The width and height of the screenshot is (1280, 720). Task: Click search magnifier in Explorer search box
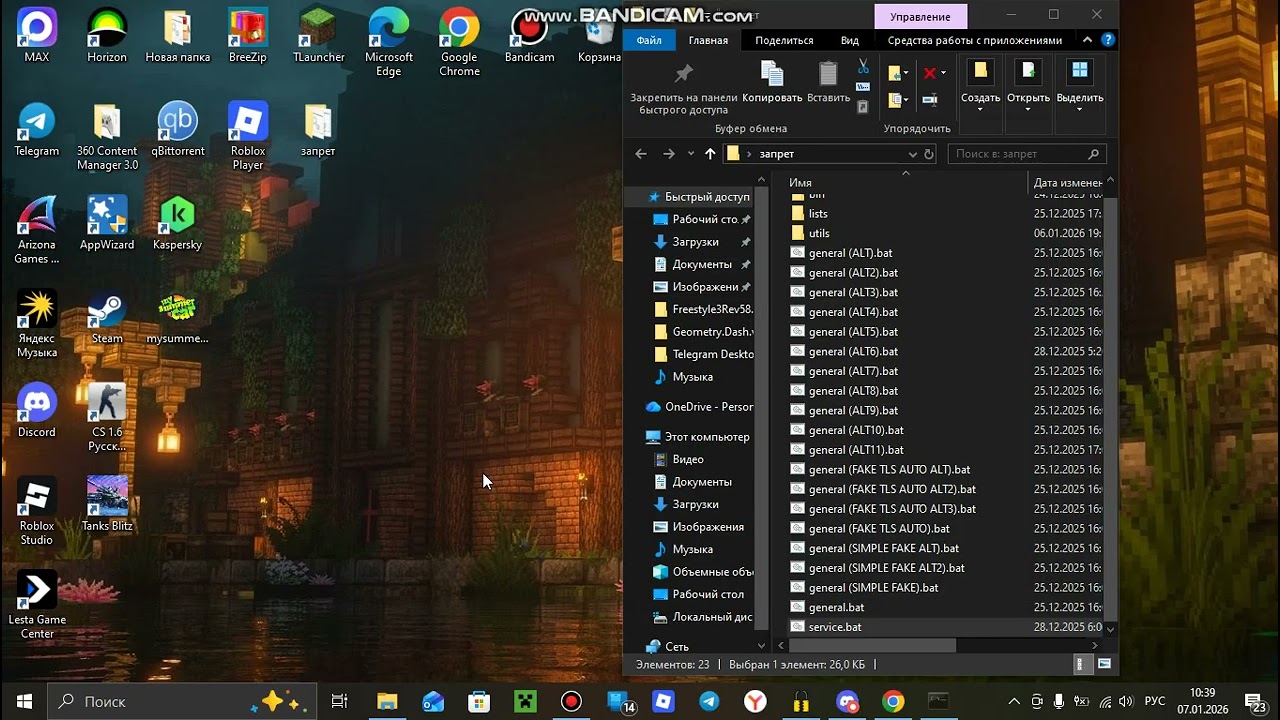click(1094, 154)
